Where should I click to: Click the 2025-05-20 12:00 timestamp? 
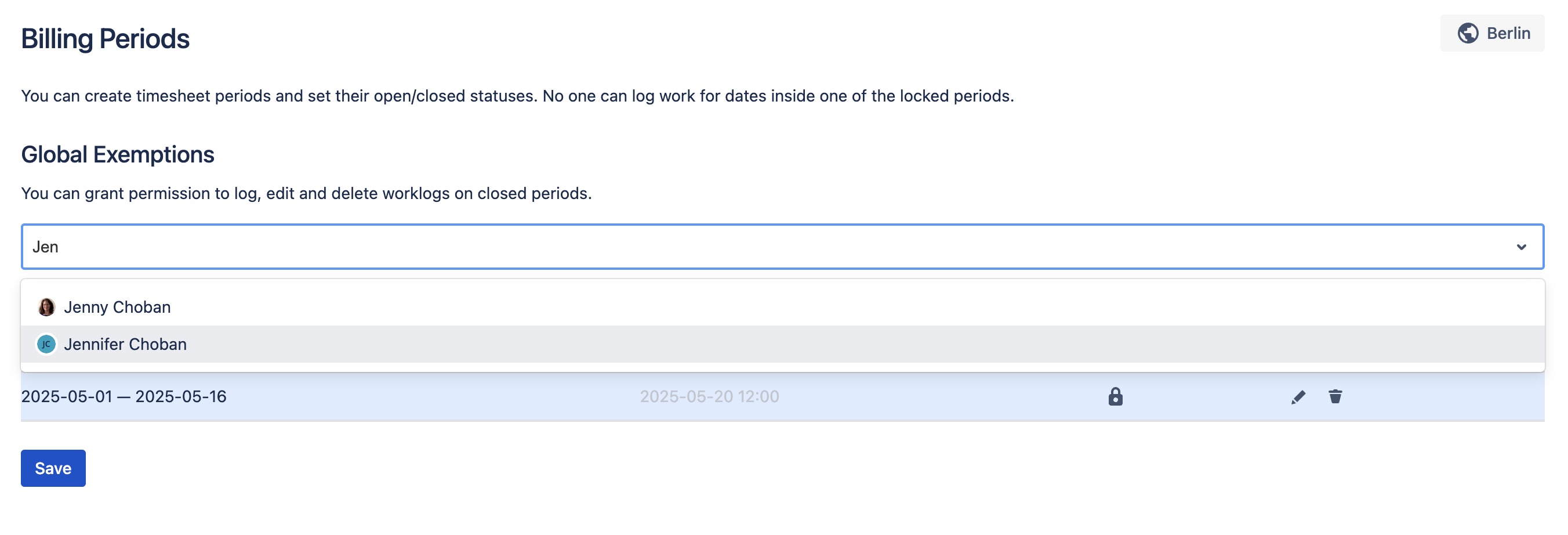(709, 397)
